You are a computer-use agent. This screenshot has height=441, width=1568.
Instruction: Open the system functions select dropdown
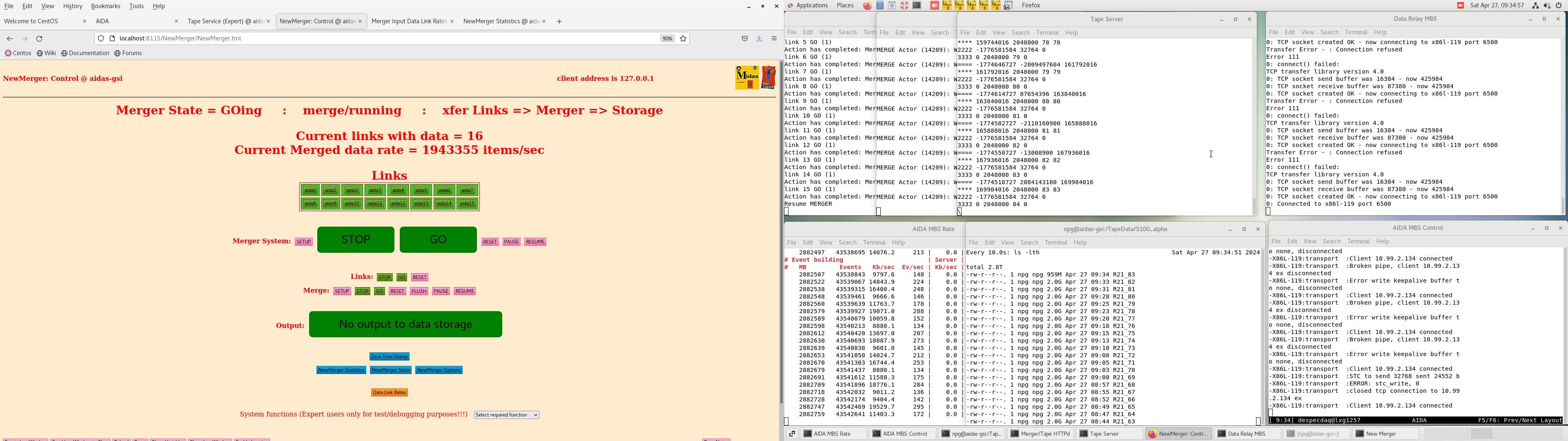click(506, 415)
